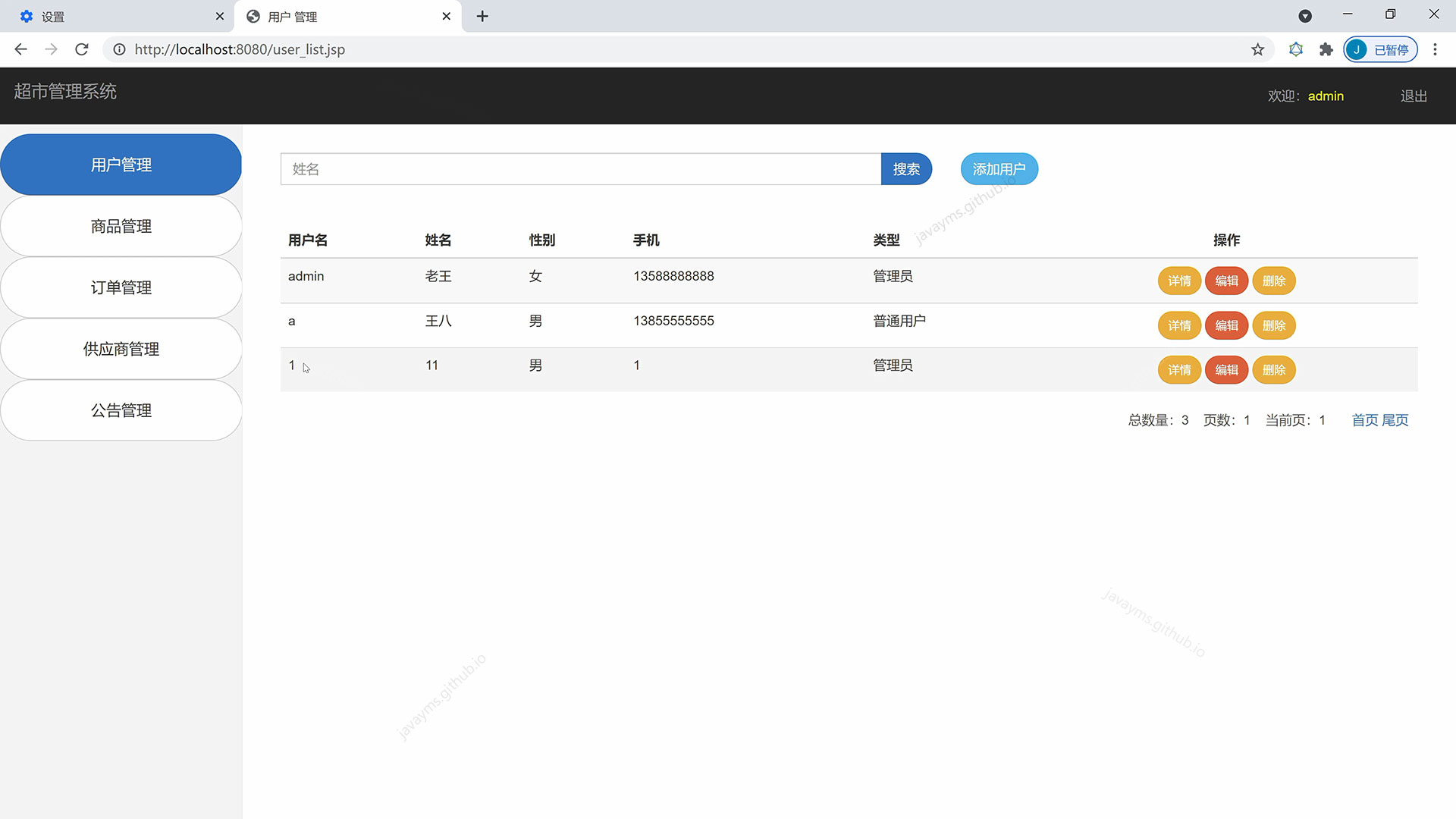Image resolution: width=1456 pixels, height=819 pixels.
Task: Click the site info icon in address bar
Action: 119,49
